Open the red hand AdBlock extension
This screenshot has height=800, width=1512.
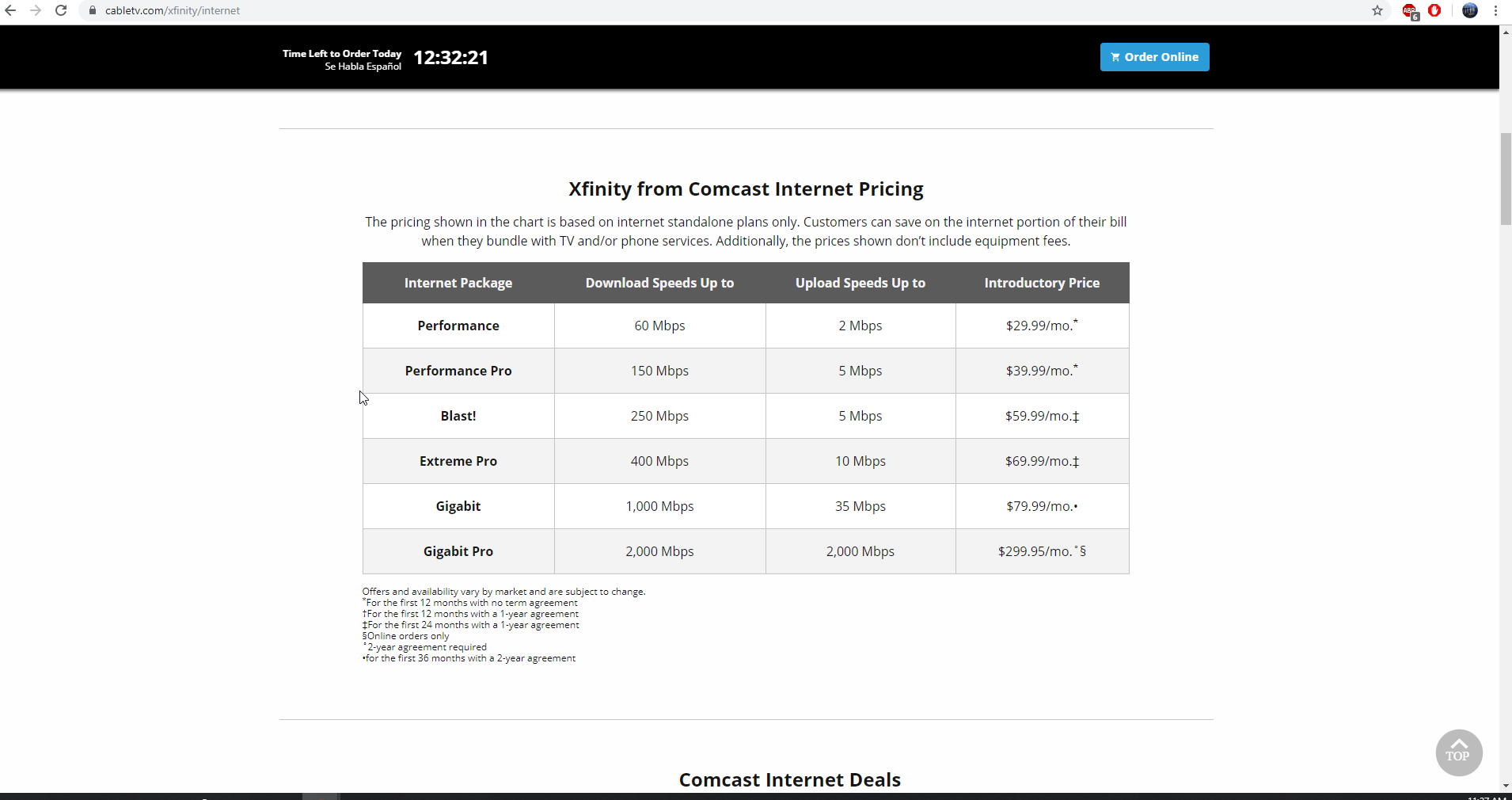click(x=1434, y=10)
